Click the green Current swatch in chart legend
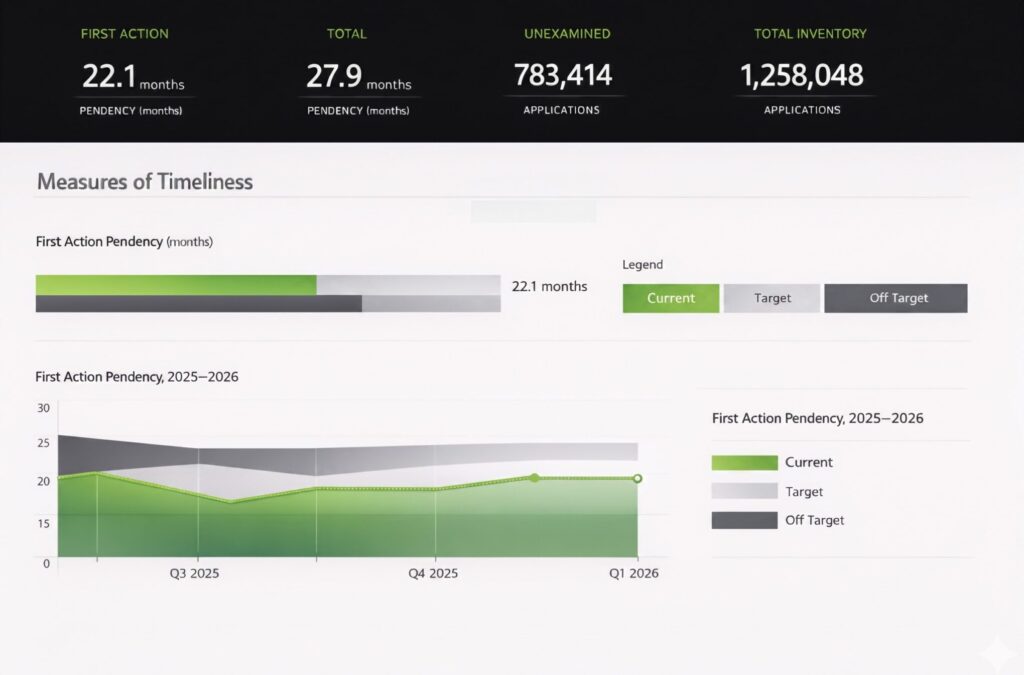This screenshot has width=1024, height=675. (x=744, y=463)
